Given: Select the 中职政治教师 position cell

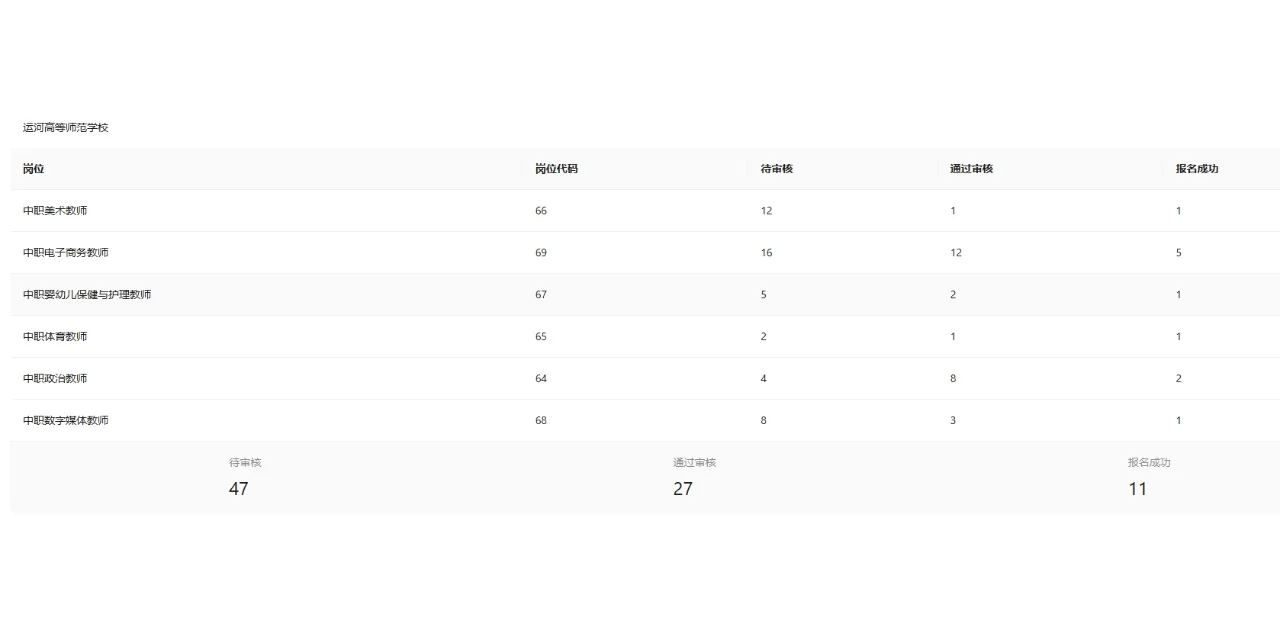Looking at the screenshot, I should [55, 379].
